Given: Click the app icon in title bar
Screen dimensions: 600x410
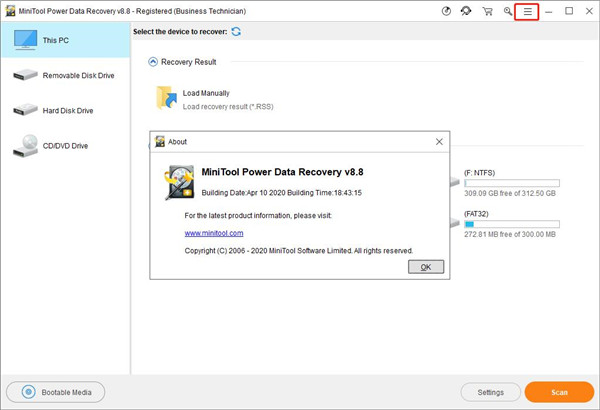Looking at the screenshot, I should coord(10,11).
